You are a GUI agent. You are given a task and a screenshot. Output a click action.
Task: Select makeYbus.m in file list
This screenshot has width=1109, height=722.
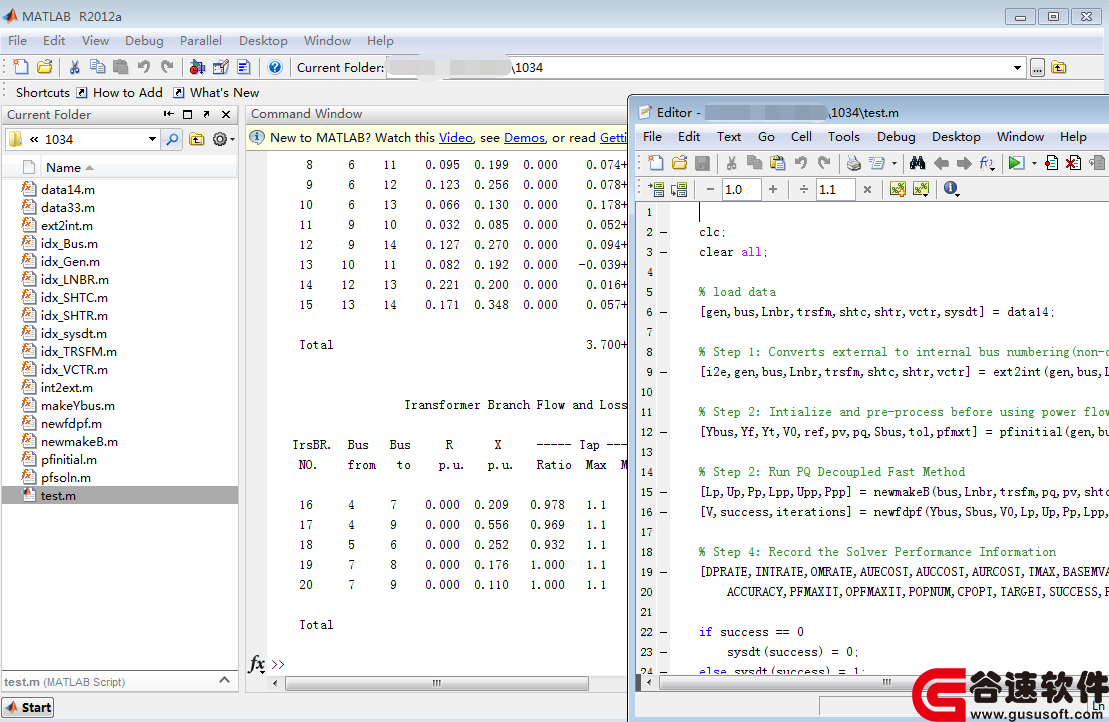click(77, 406)
